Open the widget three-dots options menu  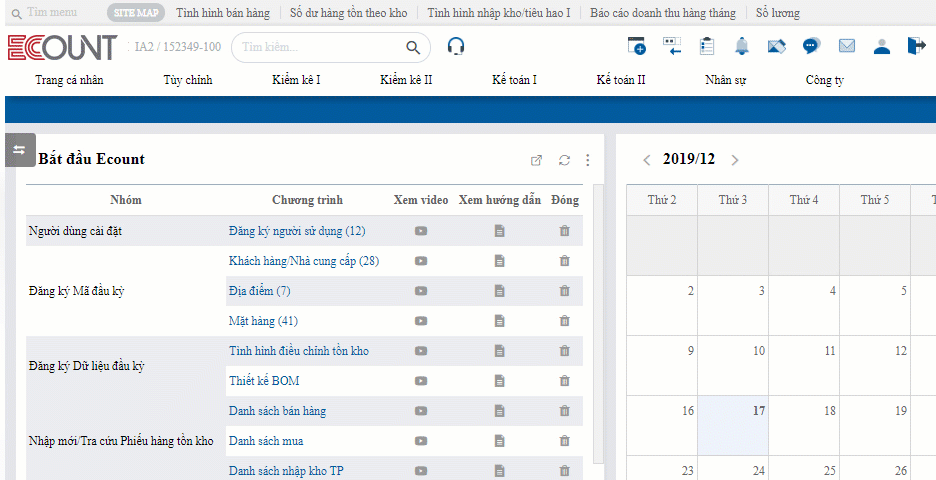click(x=588, y=160)
